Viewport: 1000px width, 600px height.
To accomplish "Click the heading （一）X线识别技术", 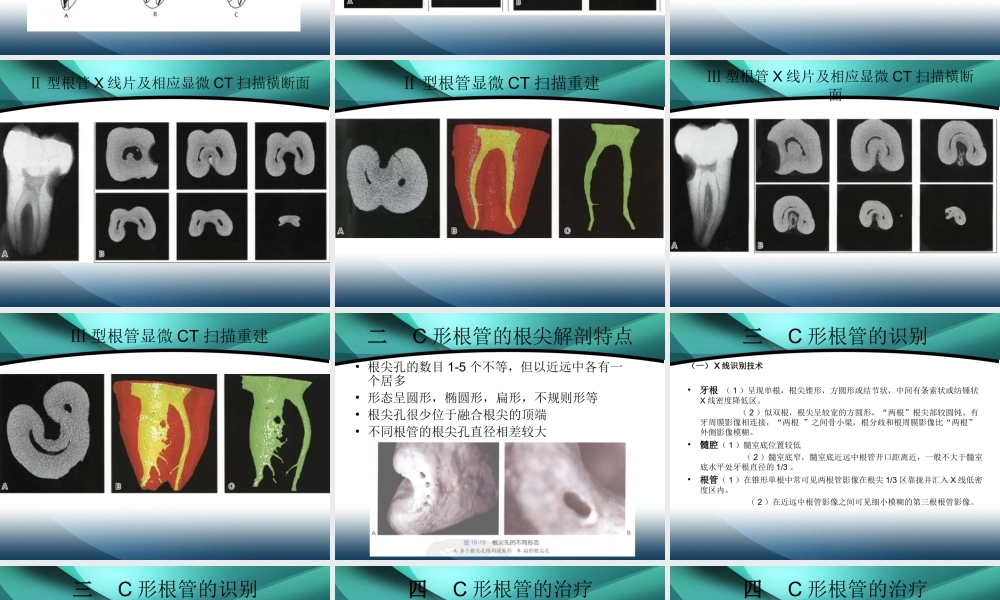I will tap(727, 366).
